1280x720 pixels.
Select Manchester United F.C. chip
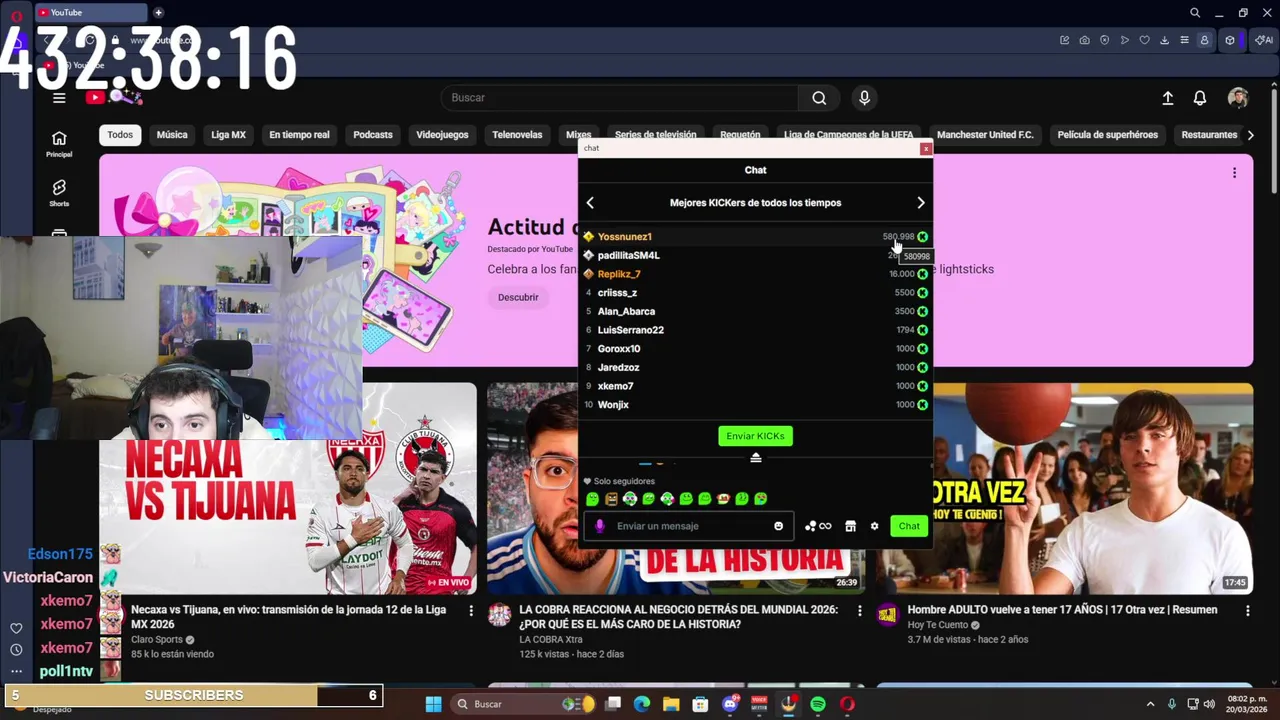click(x=985, y=135)
